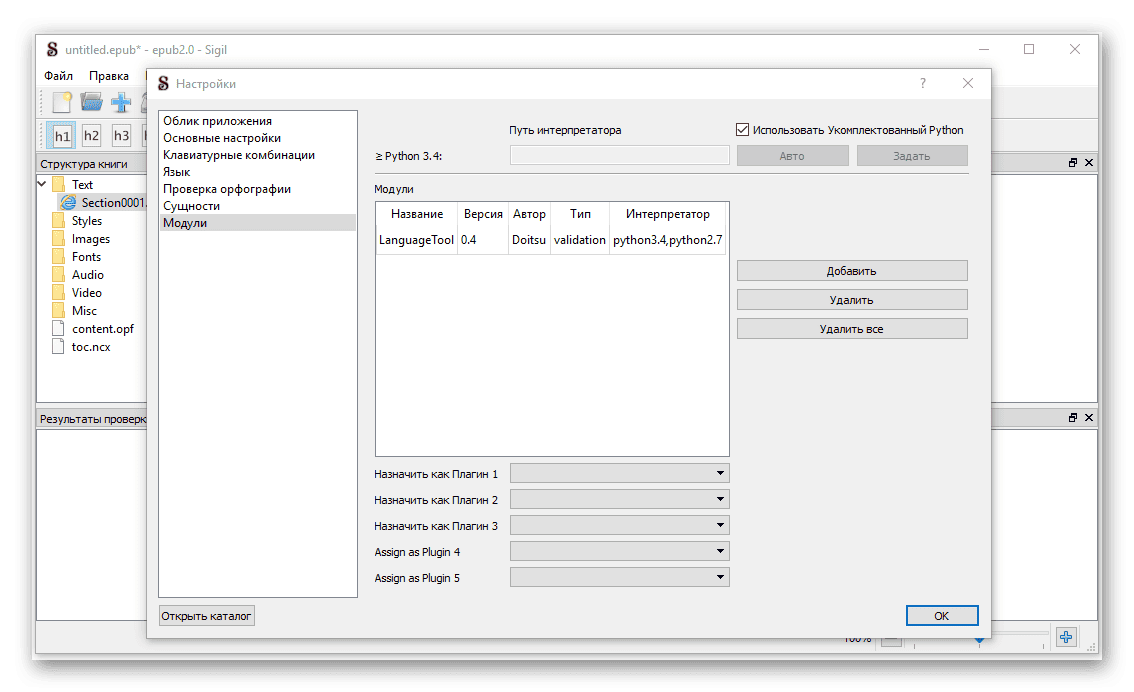Go to Клавиатурные комбинации settings page

point(258,155)
